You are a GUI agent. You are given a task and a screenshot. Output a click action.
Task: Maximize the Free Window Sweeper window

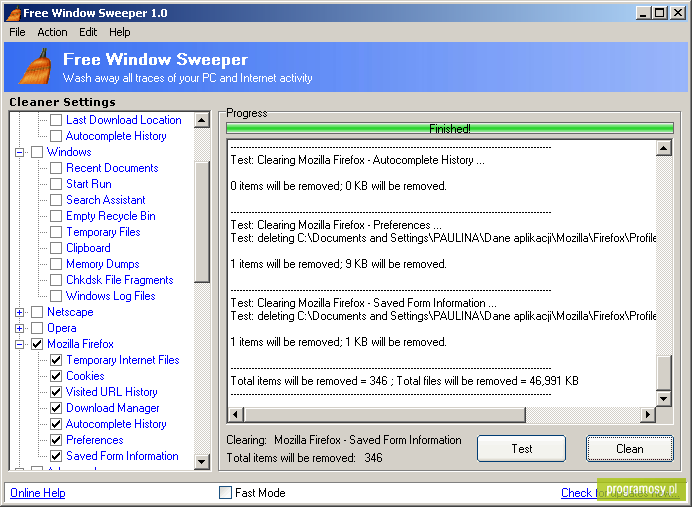(659, 13)
